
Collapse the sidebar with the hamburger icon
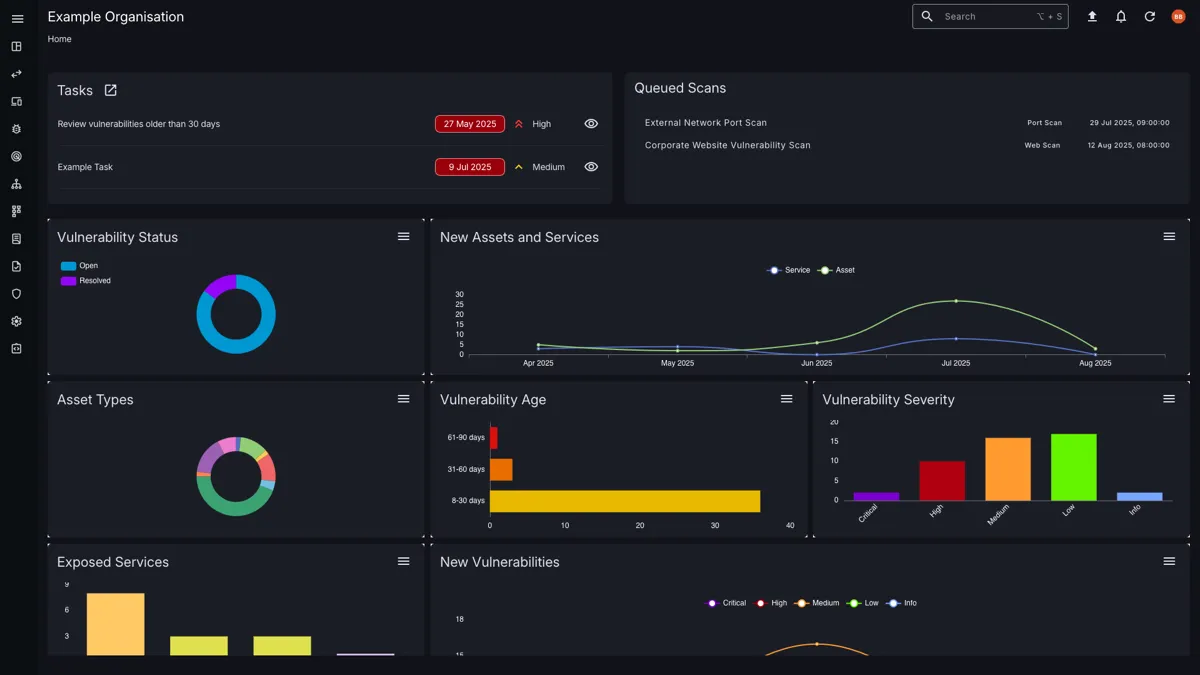[x=17, y=18]
